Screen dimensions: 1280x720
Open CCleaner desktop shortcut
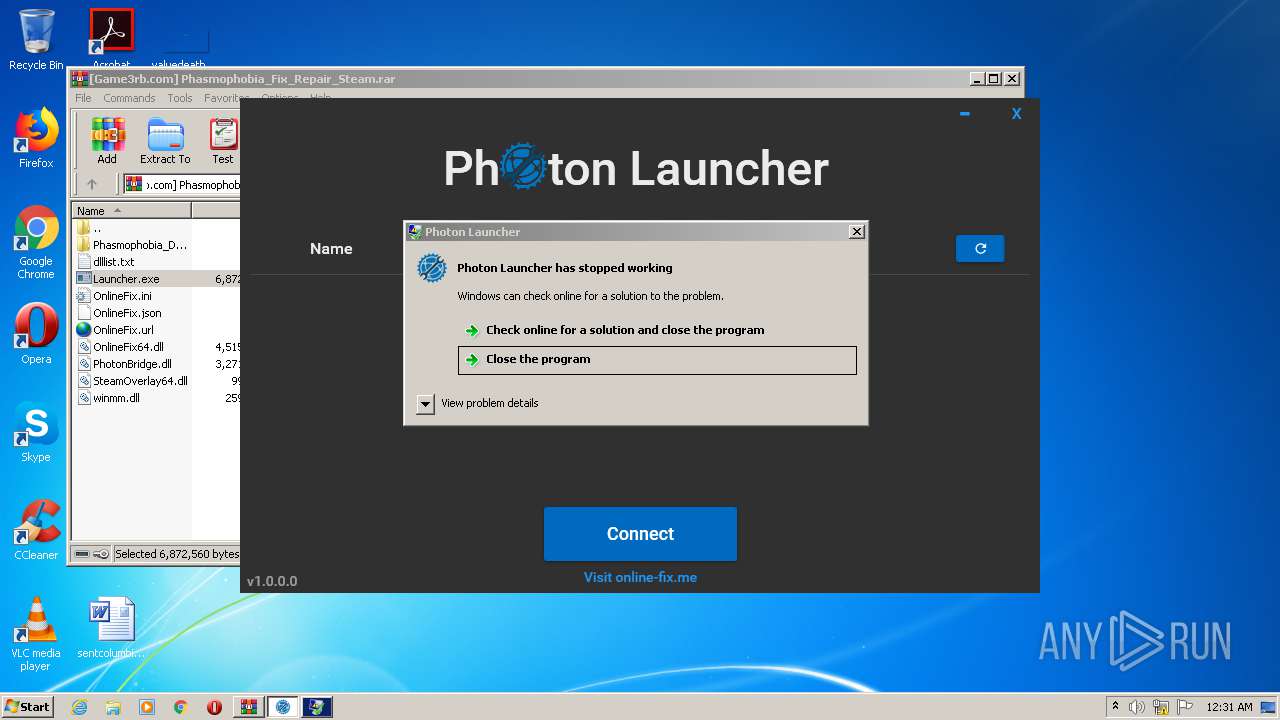point(36,531)
